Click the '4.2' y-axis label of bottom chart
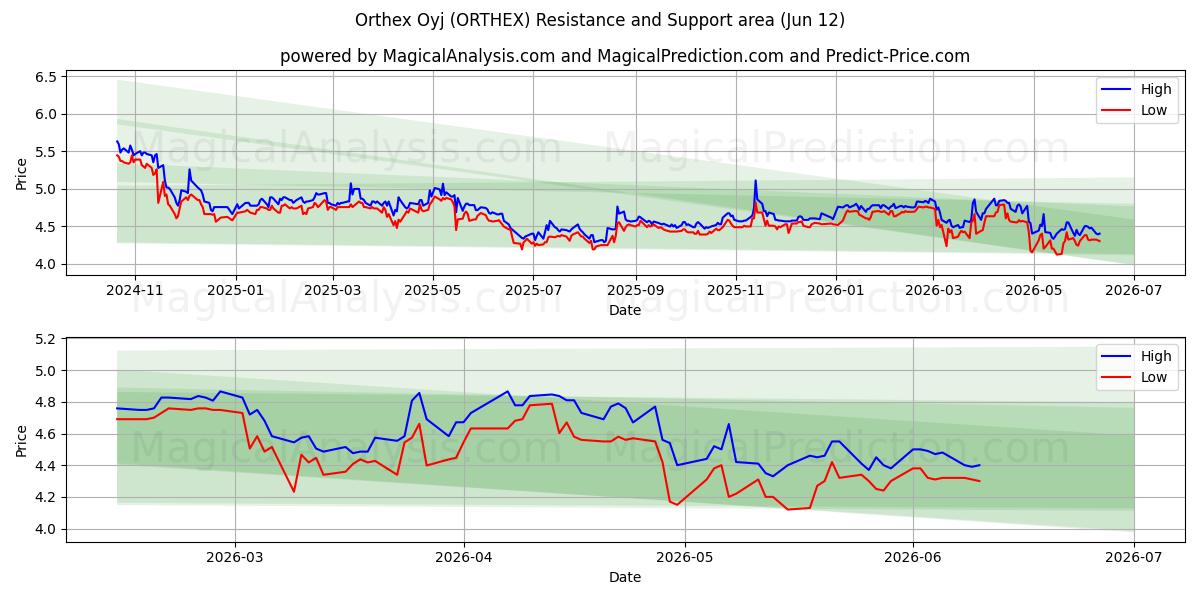Viewport: 1200px width, 600px height. tap(48, 497)
